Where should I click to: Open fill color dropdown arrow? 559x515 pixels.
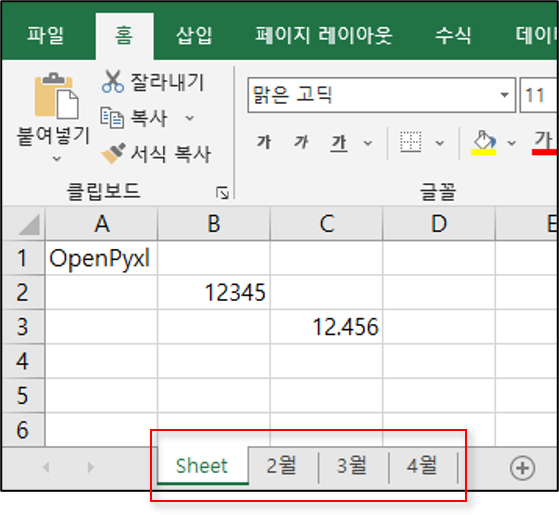(512, 143)
